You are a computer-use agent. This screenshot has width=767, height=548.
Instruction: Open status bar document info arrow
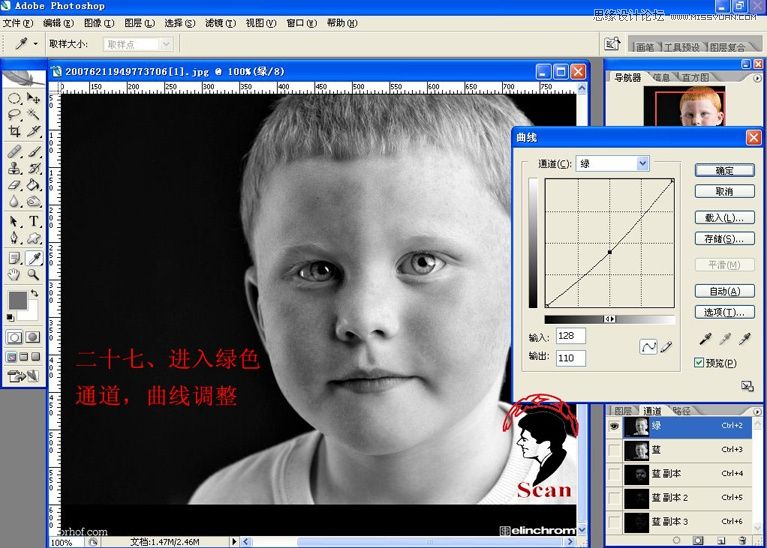[234, 542]
